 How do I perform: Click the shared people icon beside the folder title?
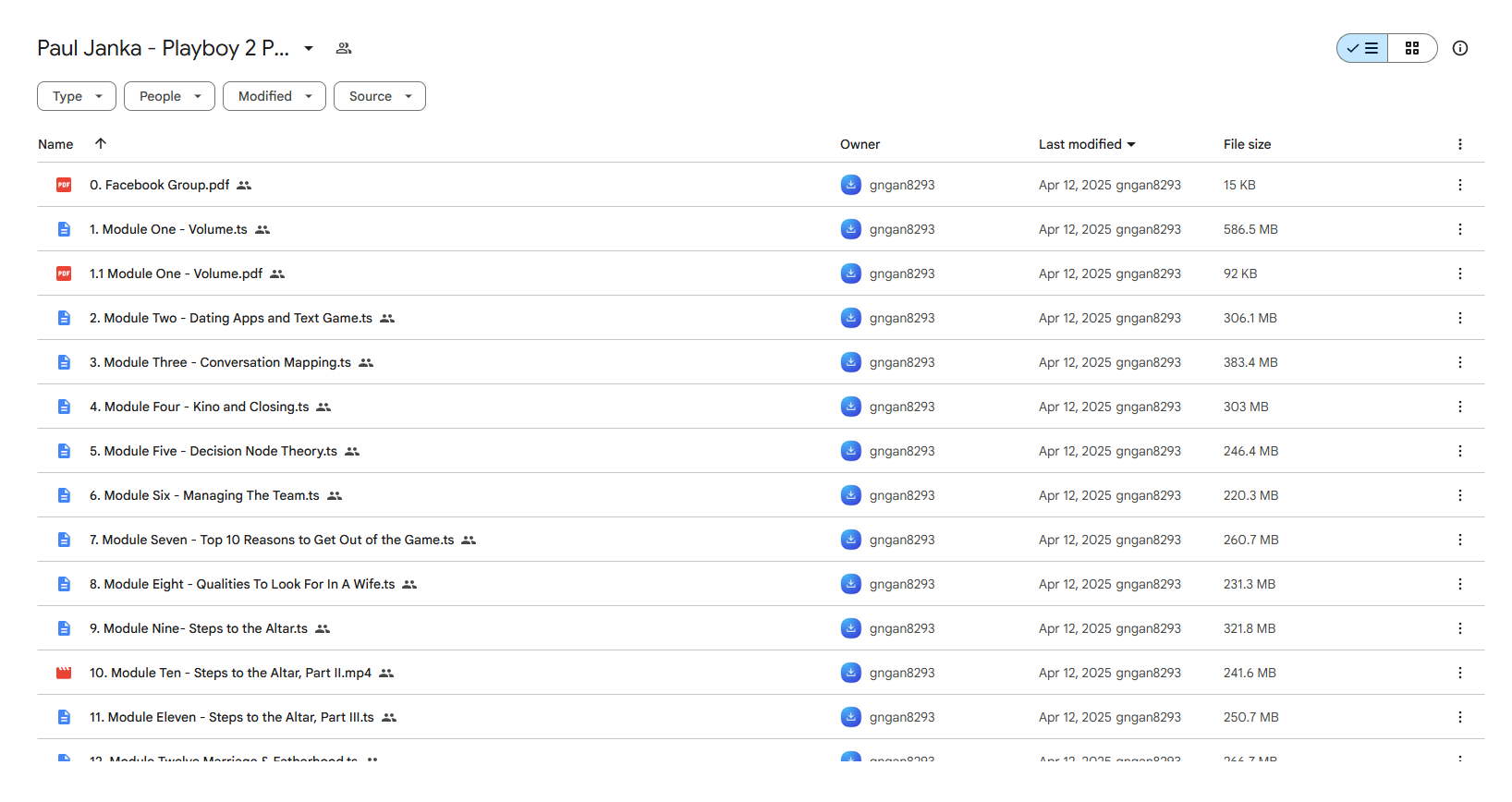[344, 48]
